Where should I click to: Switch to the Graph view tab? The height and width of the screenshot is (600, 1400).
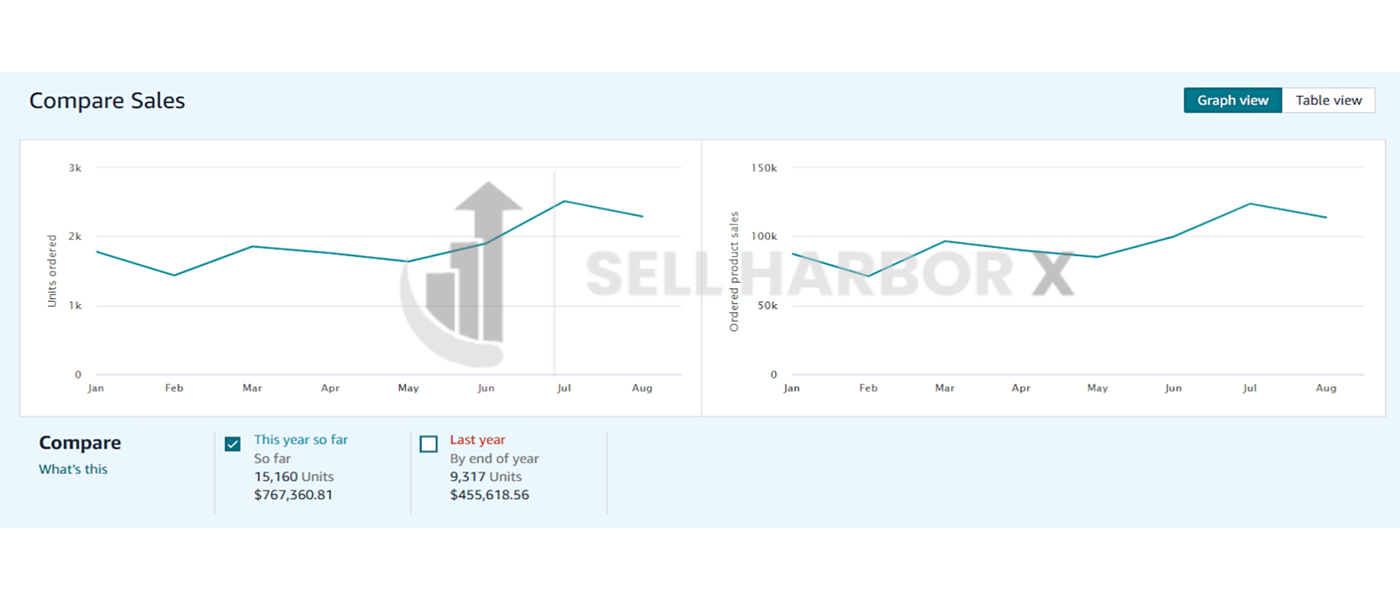(1232, 100)
